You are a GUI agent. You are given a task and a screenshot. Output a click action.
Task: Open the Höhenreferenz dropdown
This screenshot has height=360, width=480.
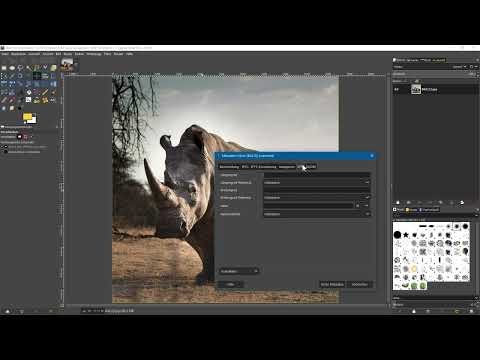pyautogui.click(x=317, y=214)
